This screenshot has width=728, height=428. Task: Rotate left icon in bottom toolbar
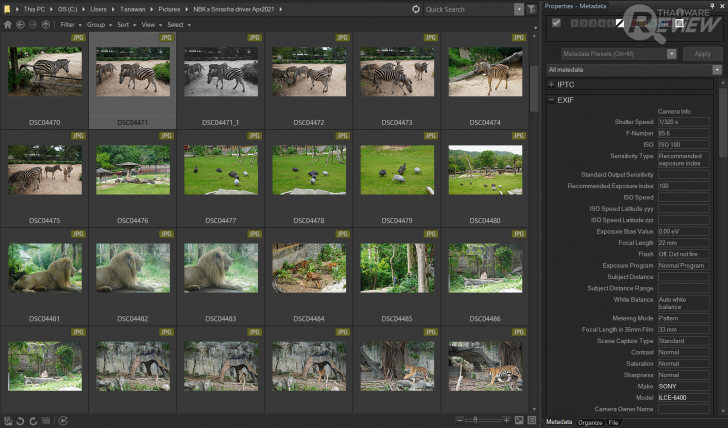(x=21, y=421)
